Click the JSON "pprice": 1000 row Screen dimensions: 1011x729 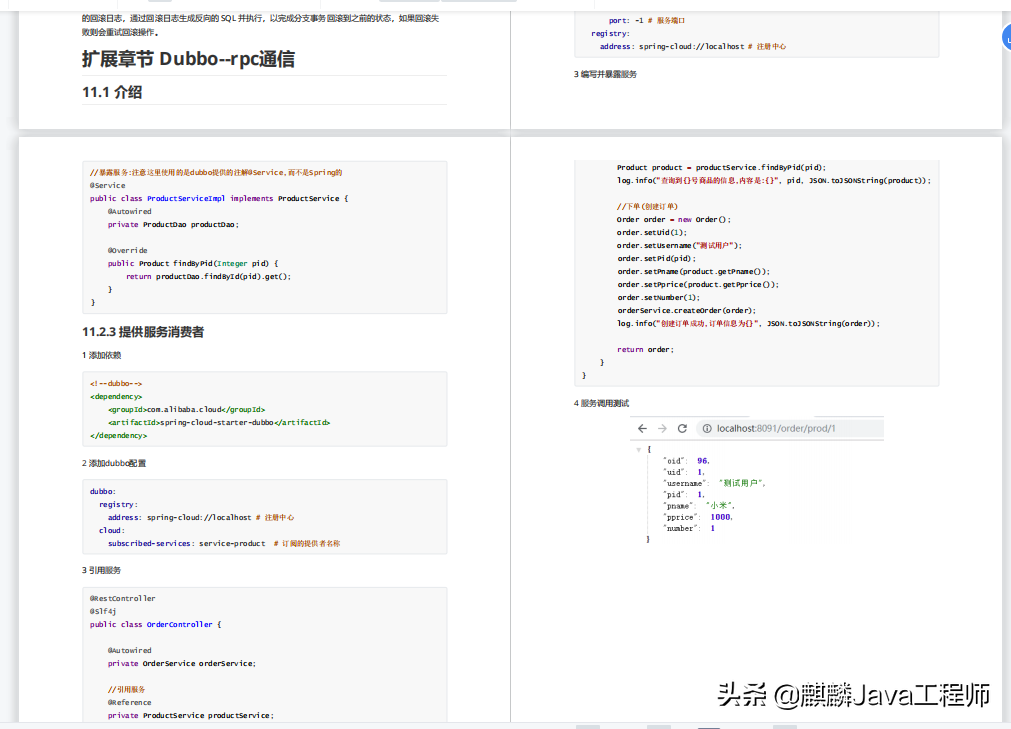pos(698,517)
